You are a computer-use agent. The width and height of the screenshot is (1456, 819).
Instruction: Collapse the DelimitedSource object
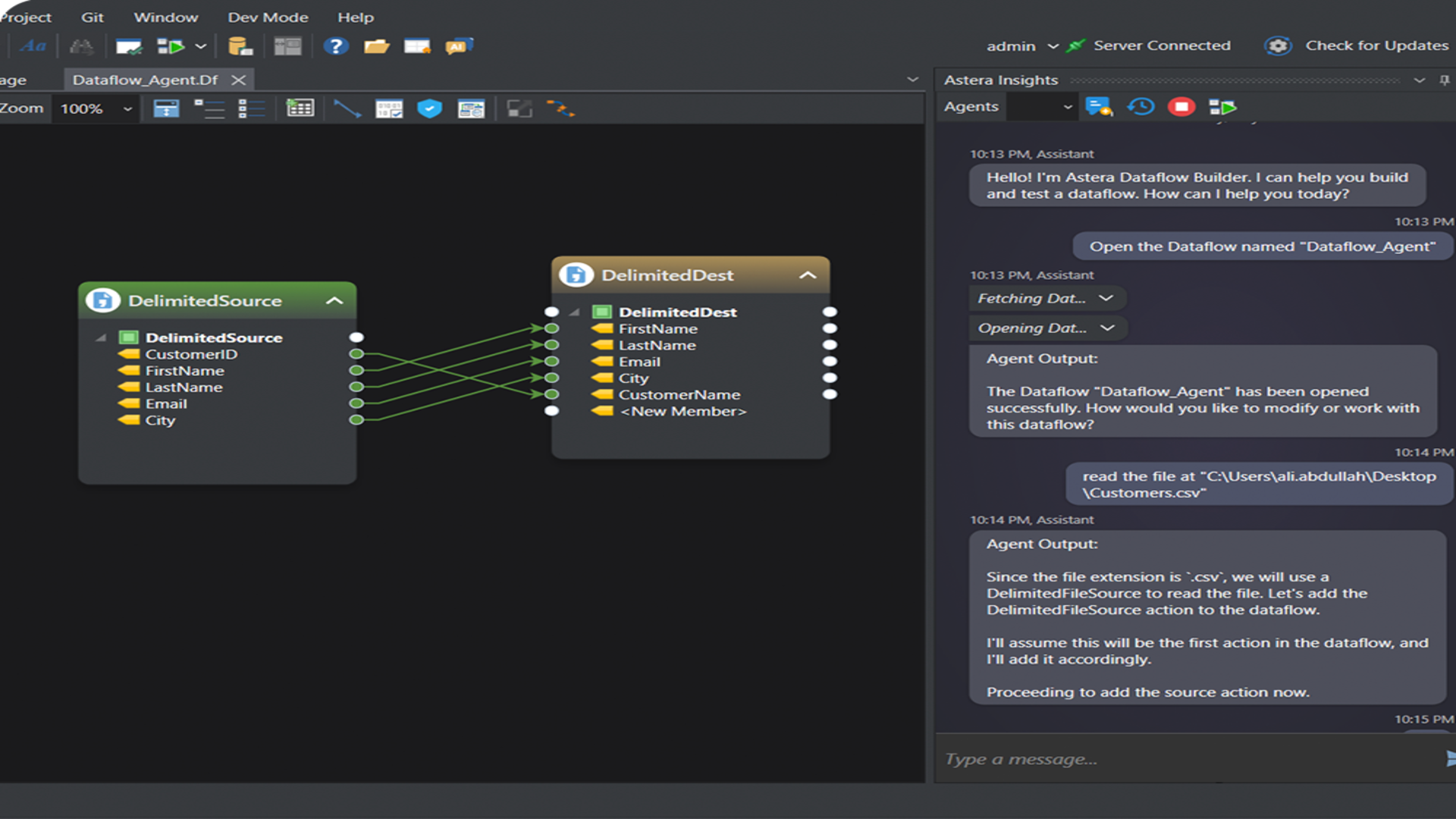[334, 301]
